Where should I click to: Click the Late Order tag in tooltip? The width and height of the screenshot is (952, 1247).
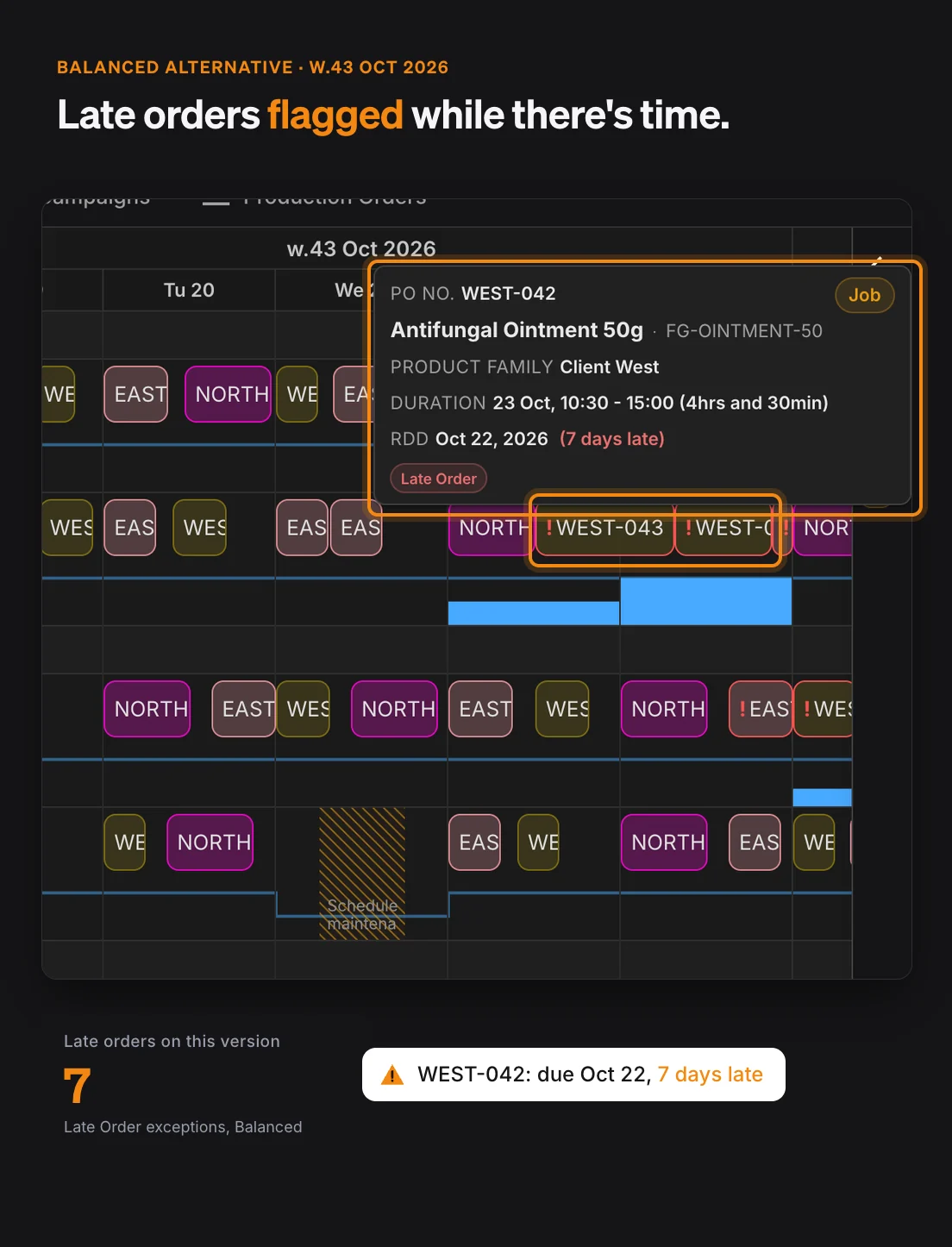[x=438, y=479]
